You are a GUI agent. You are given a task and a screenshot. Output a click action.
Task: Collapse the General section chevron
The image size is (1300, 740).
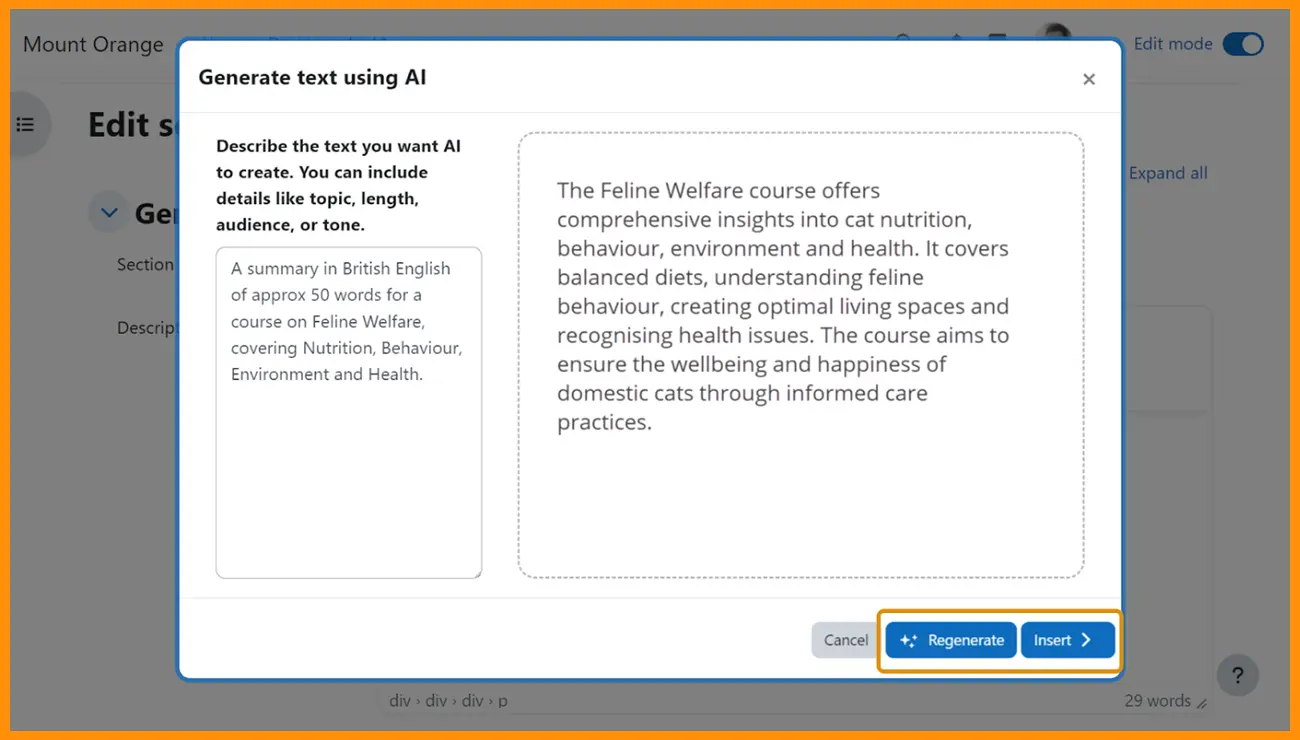109,212
